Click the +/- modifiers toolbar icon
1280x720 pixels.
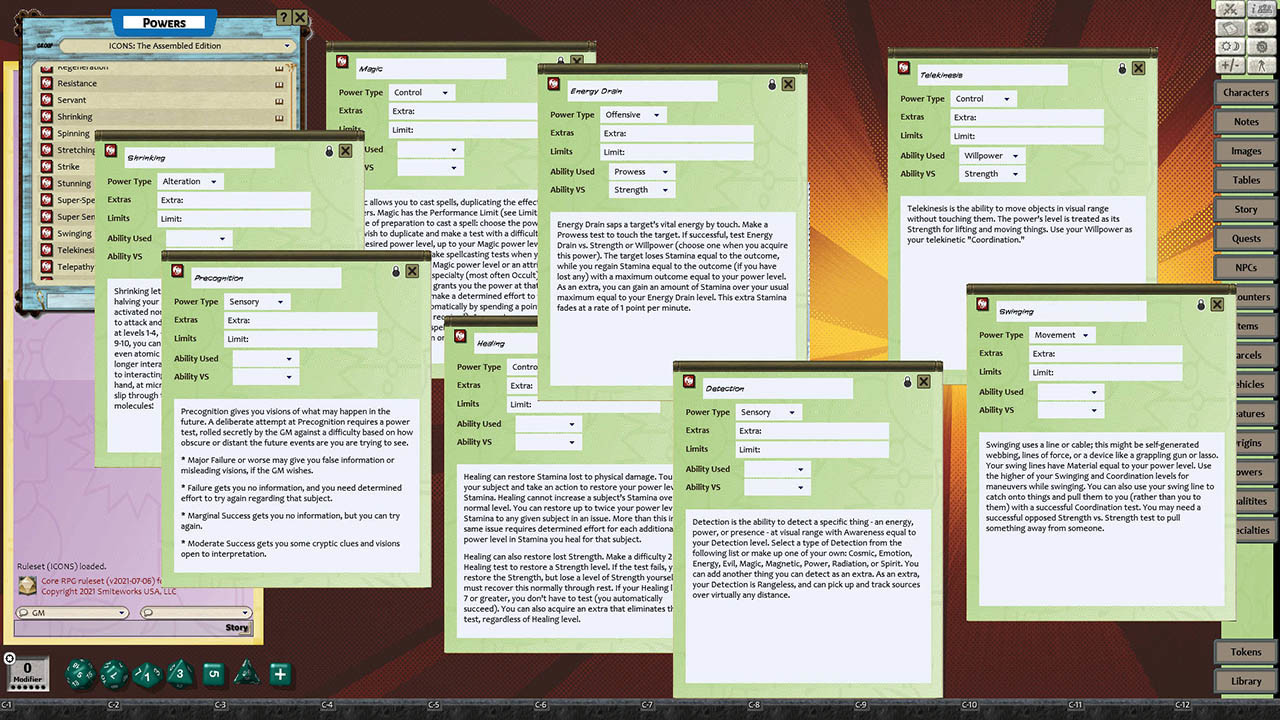point(1228,65)
